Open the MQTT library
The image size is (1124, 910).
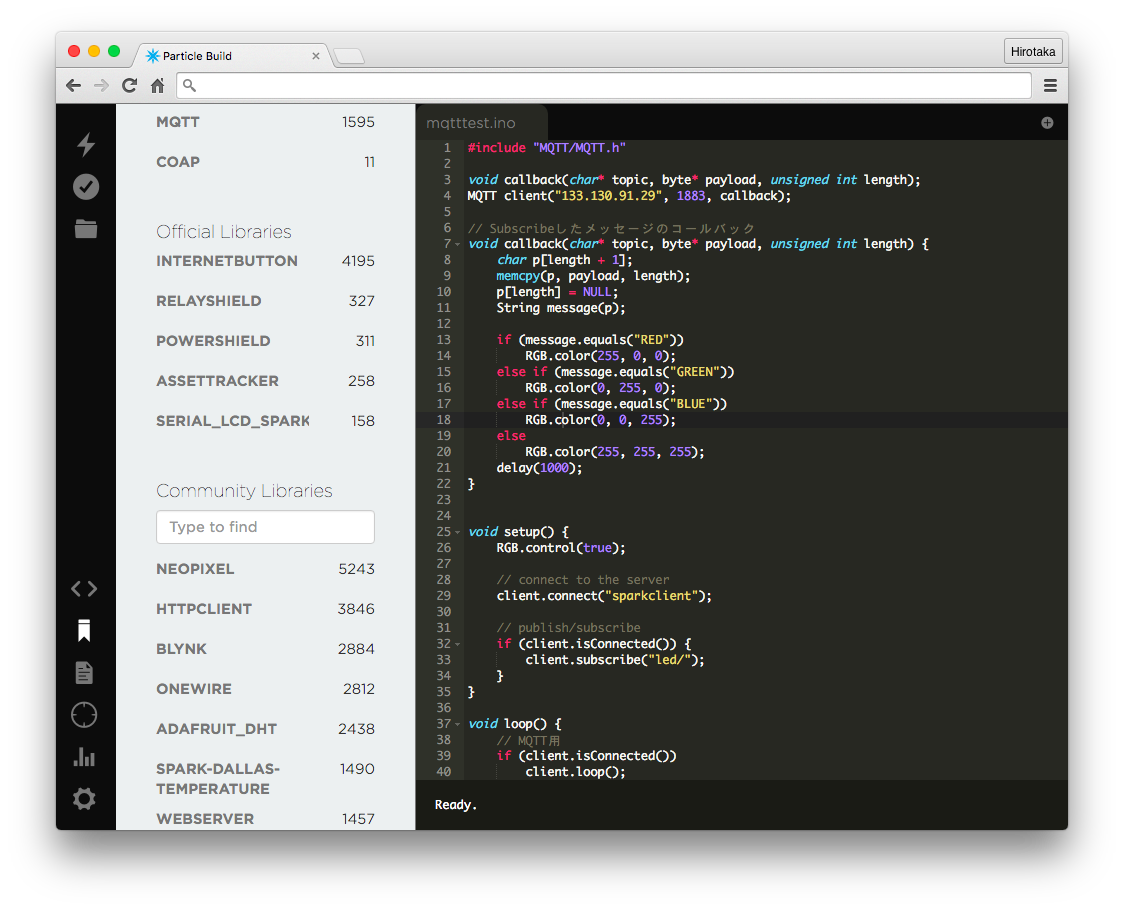(x=265, y=122)
